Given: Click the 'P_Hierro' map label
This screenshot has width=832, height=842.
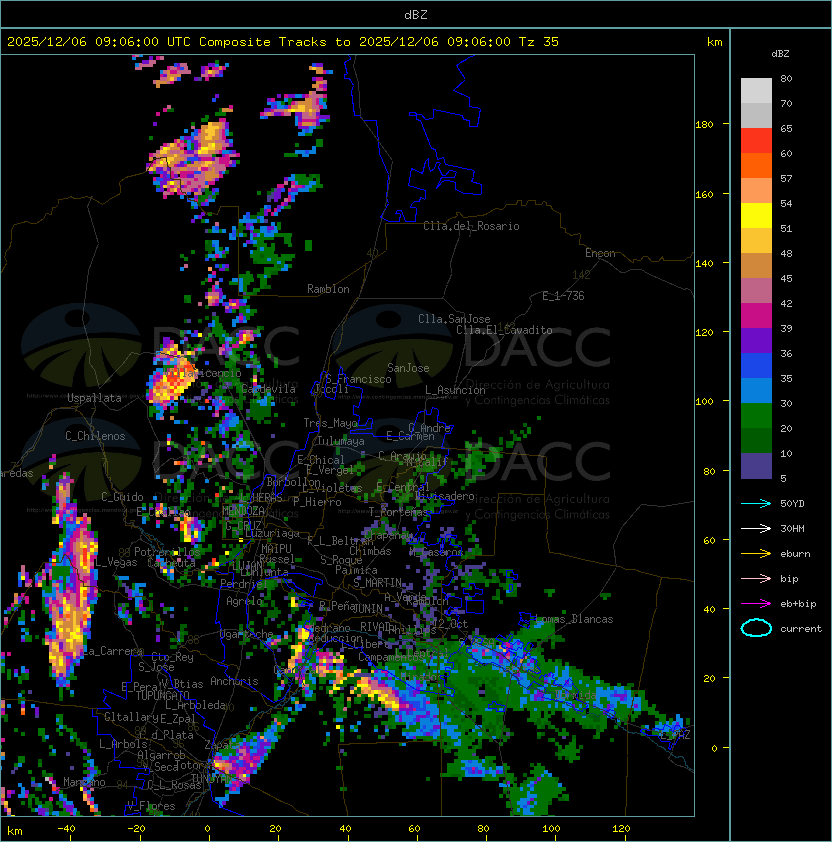Looking at the screenshot, I should click(x=317, y=502).
